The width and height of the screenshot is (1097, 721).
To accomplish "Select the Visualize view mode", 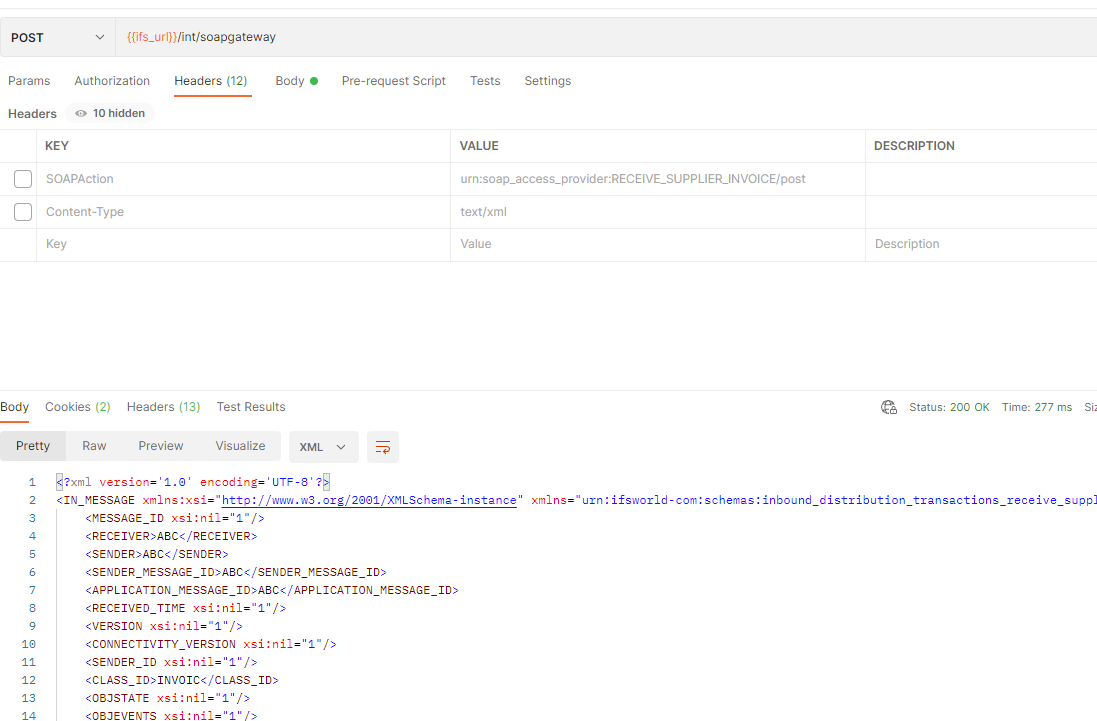I will [240, 446].
